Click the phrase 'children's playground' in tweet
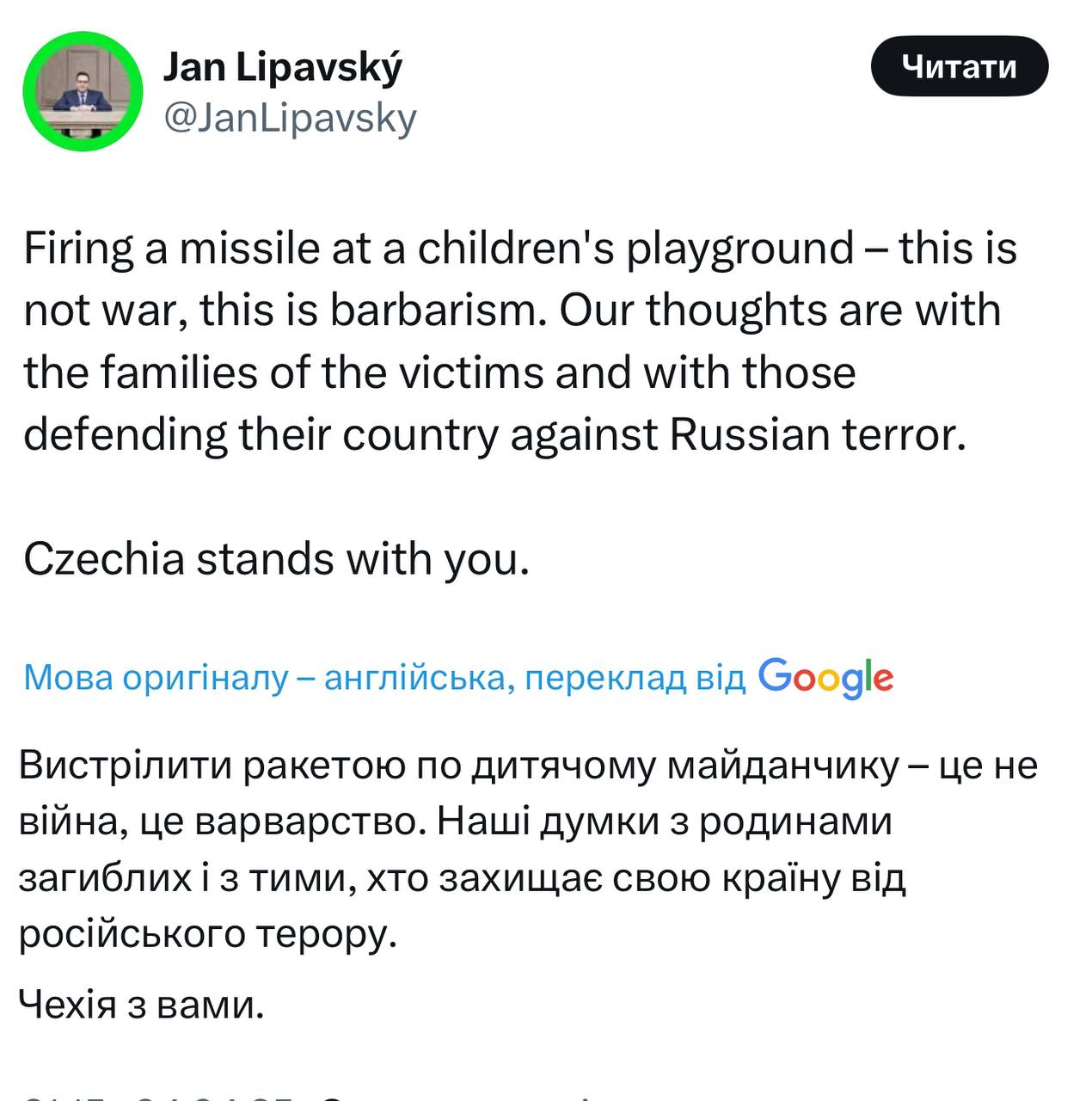The image size is (1092, 1101). pyautogui.click(x=635, y=249)
